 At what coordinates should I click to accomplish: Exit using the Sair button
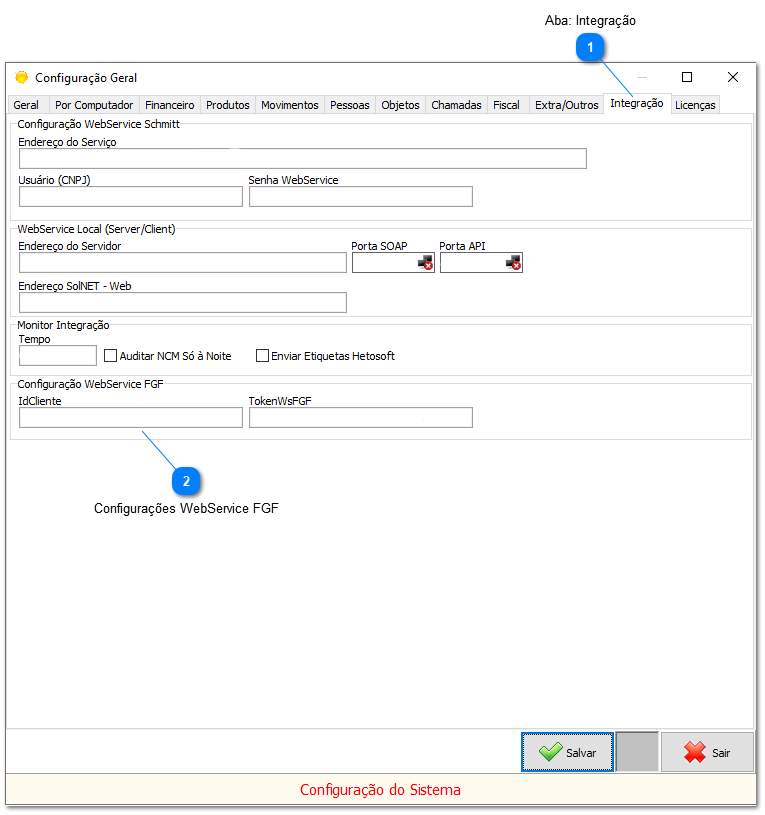point(707,752)
